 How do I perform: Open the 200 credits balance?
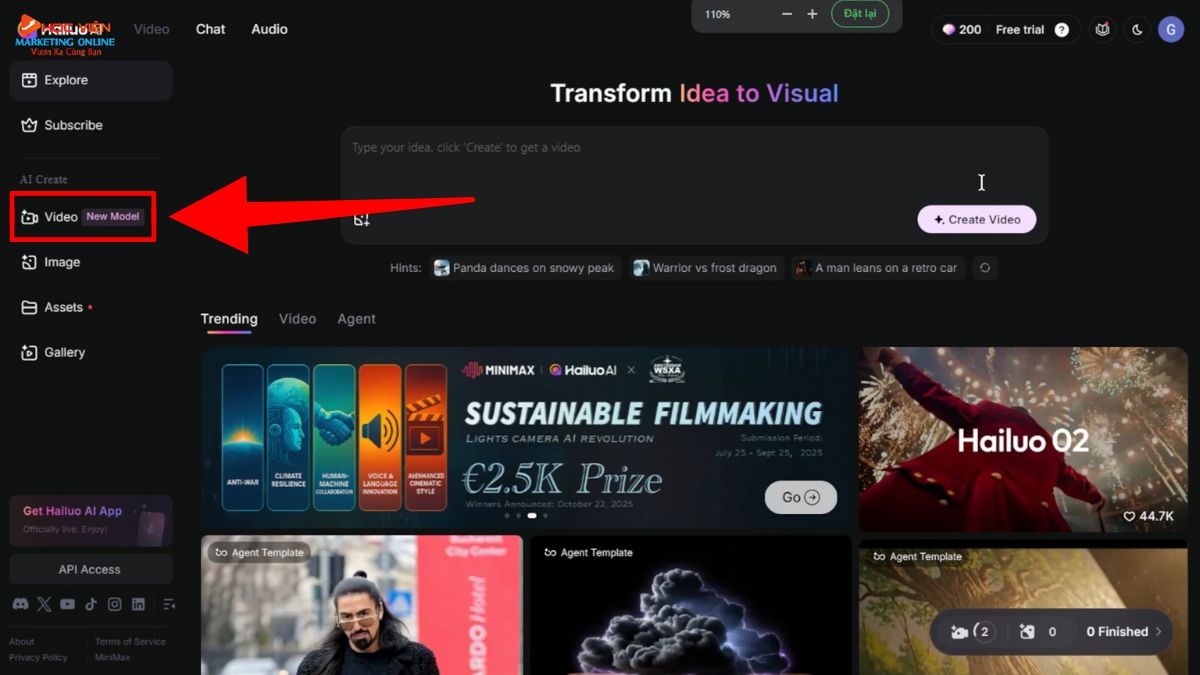click(961, 30)
